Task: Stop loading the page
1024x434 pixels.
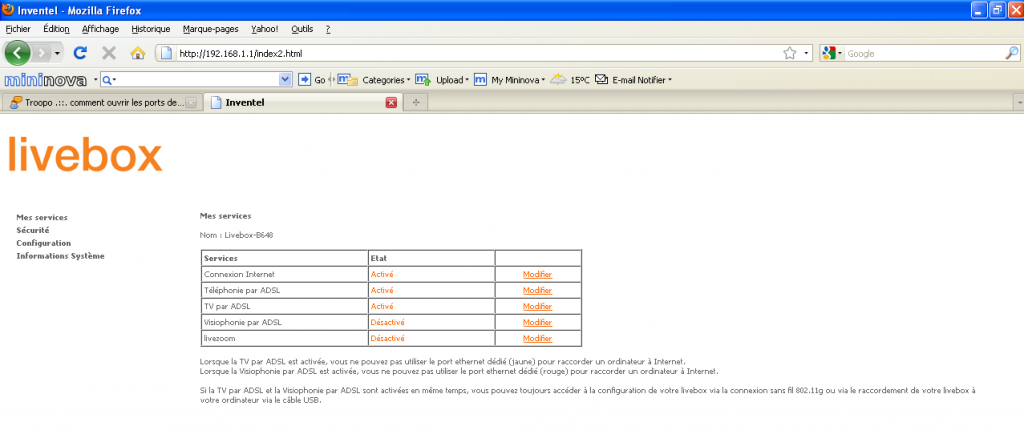Action: 109,53
